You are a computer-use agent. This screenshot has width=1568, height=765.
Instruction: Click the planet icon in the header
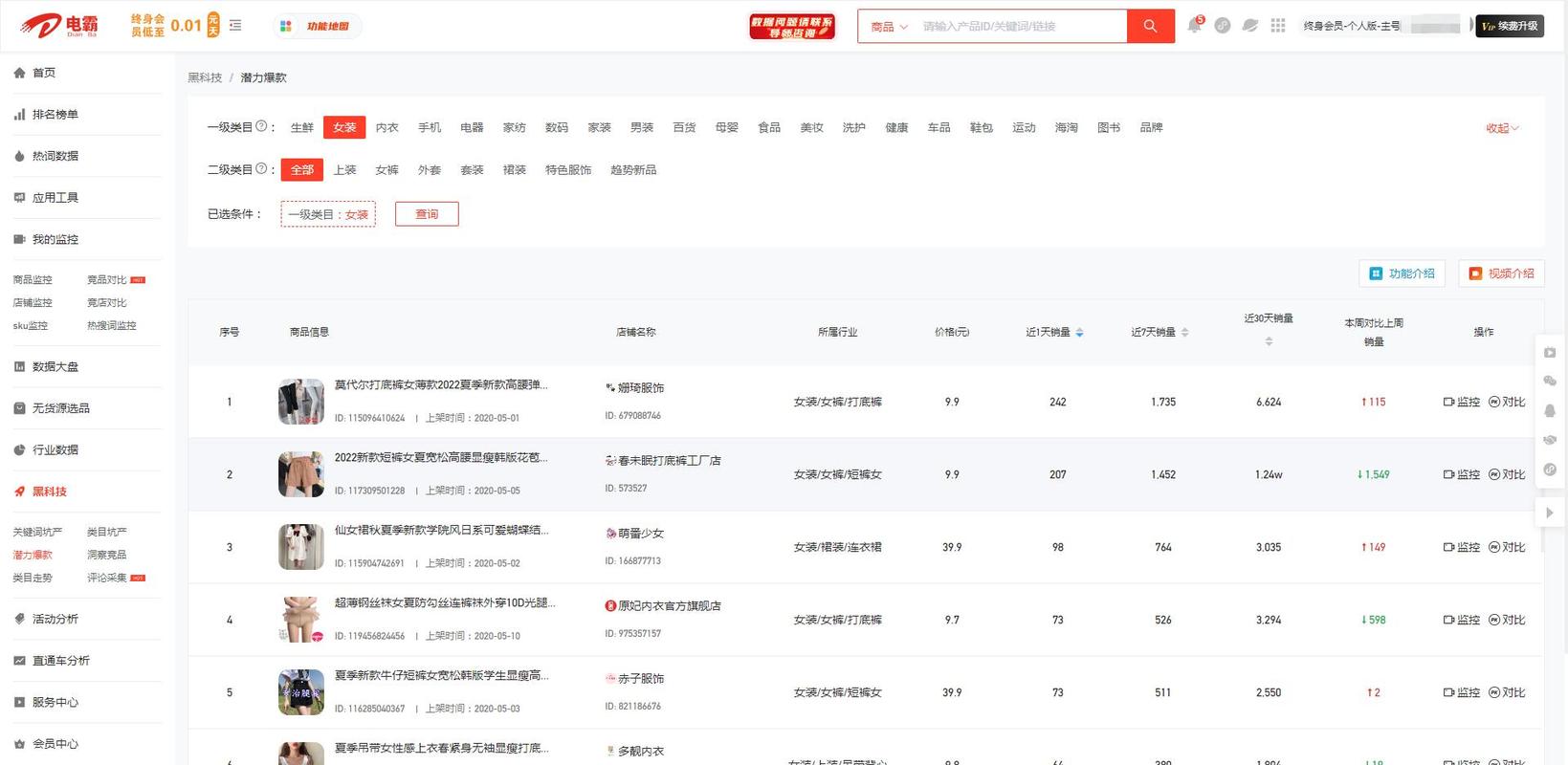[1249, 26]
